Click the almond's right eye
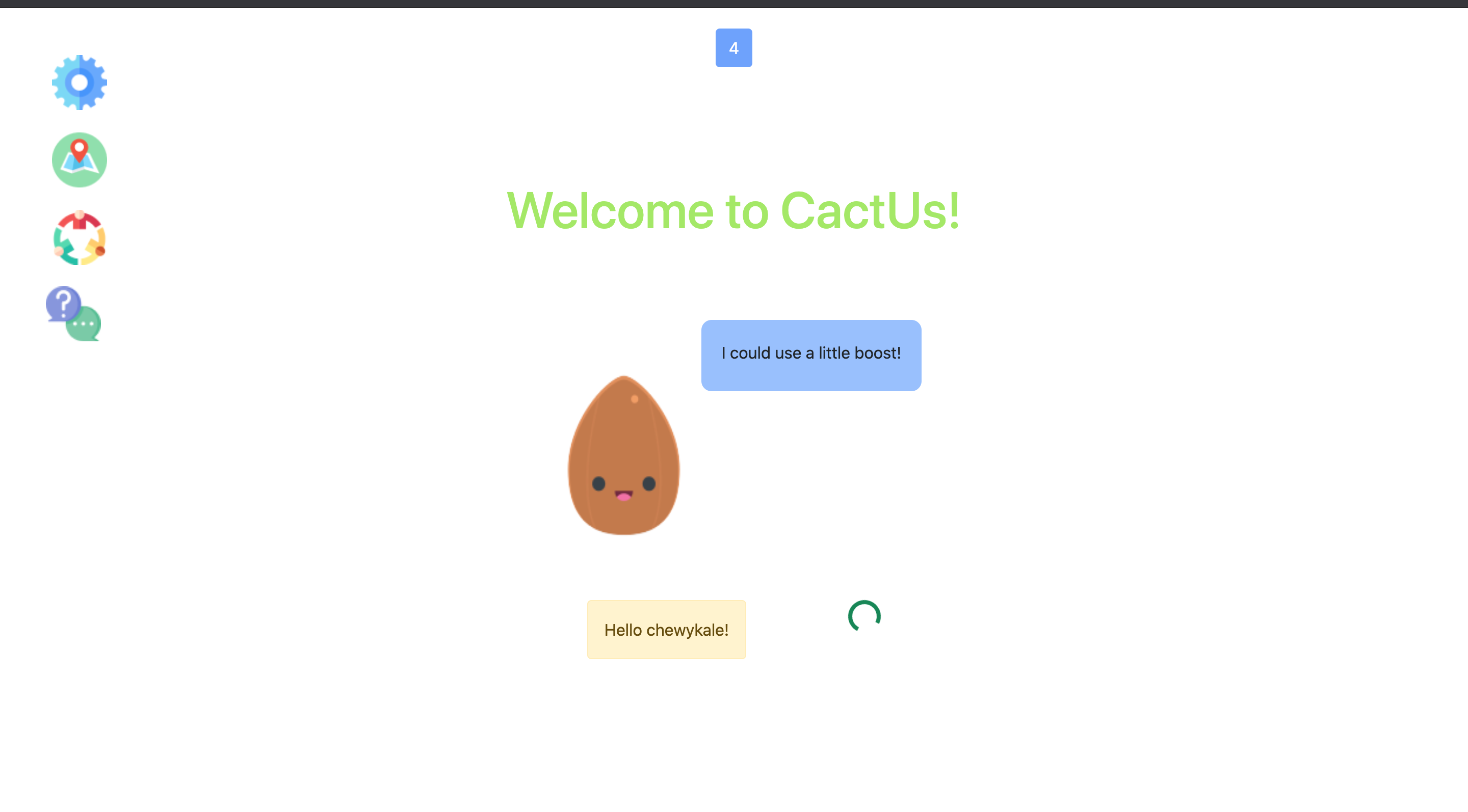Viewport: 1468px width, 812px height. click(x=649, y=483)
